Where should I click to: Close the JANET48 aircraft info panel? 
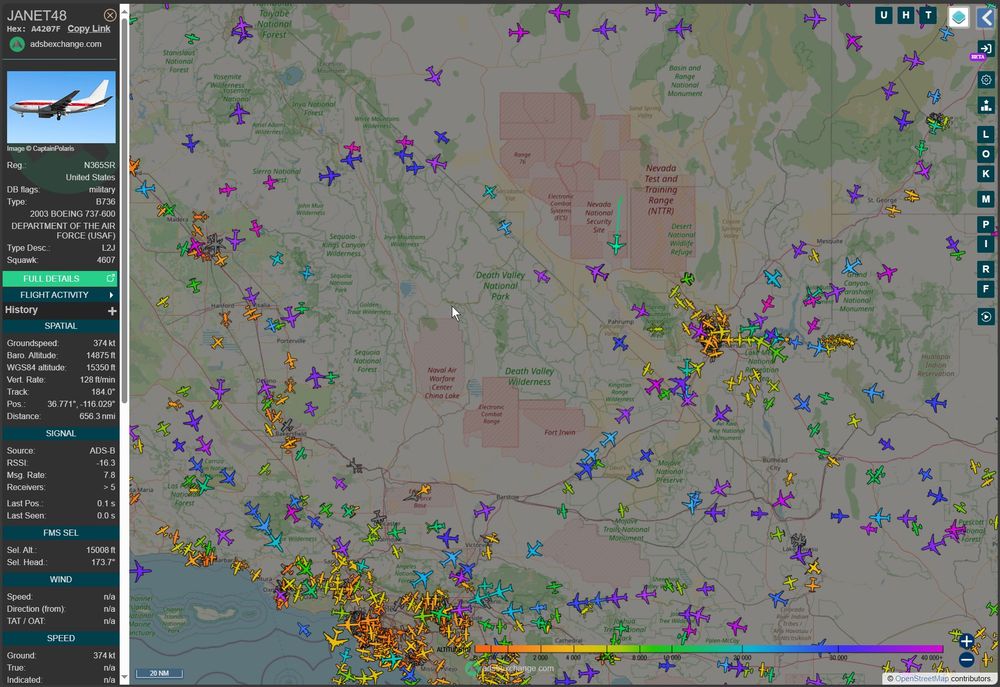click(110, 15)
